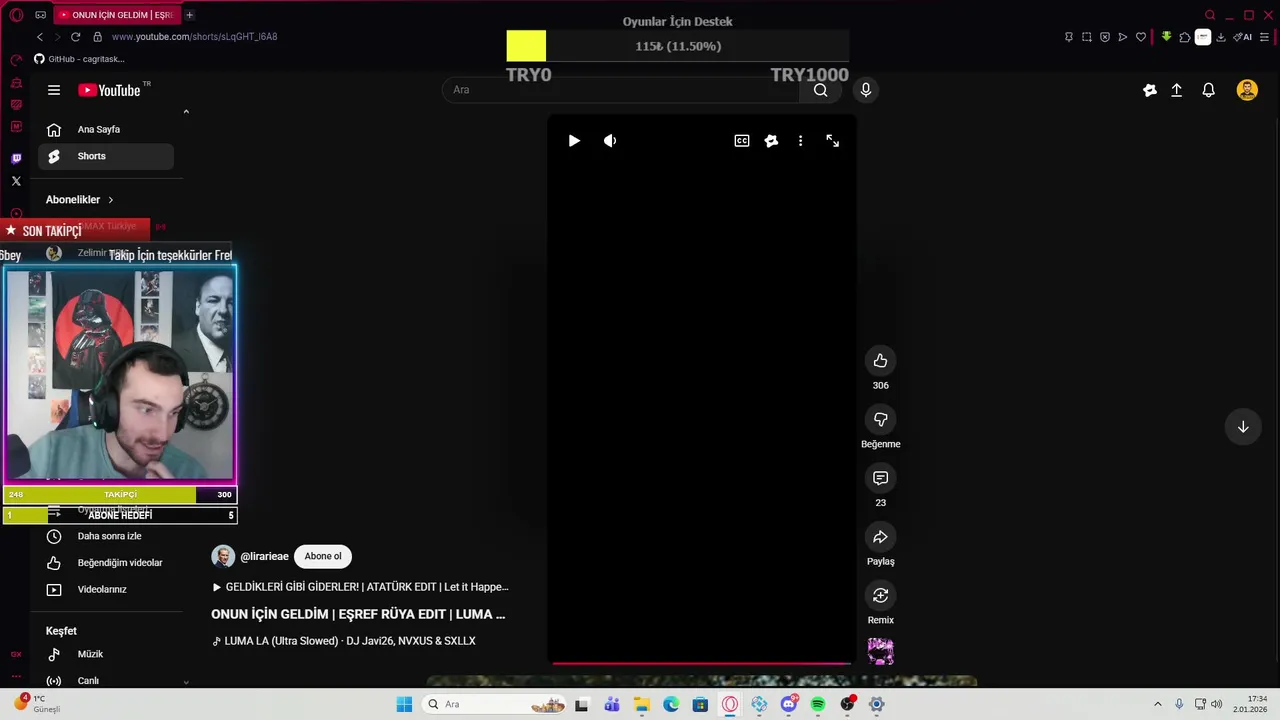Viewport: 1280px width, 720px height.
Task: Open Spotify from the taskbar
Action: [x=818, y=705]
